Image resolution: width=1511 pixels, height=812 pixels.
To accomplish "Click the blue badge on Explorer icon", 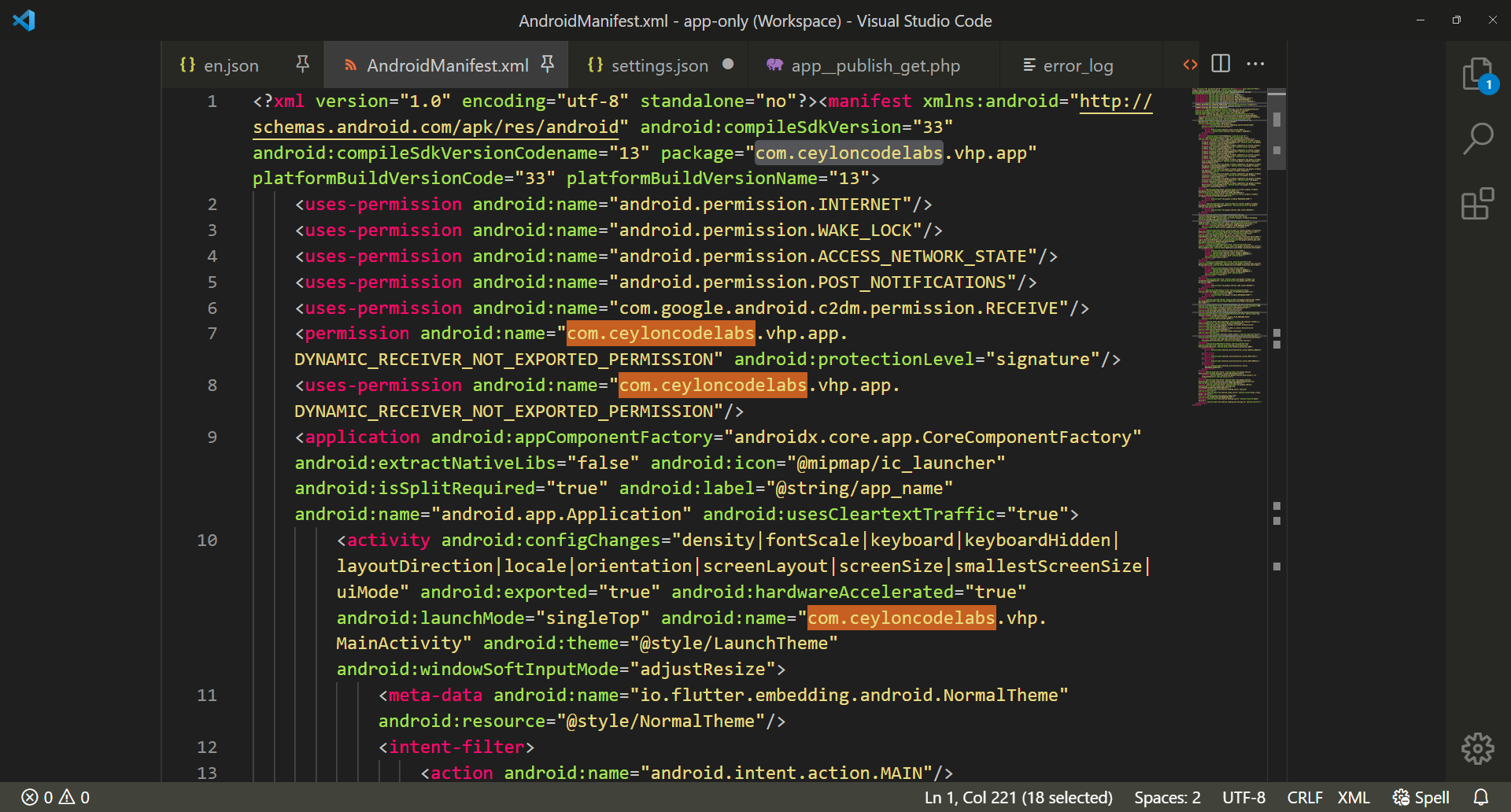I will 1488,84.
